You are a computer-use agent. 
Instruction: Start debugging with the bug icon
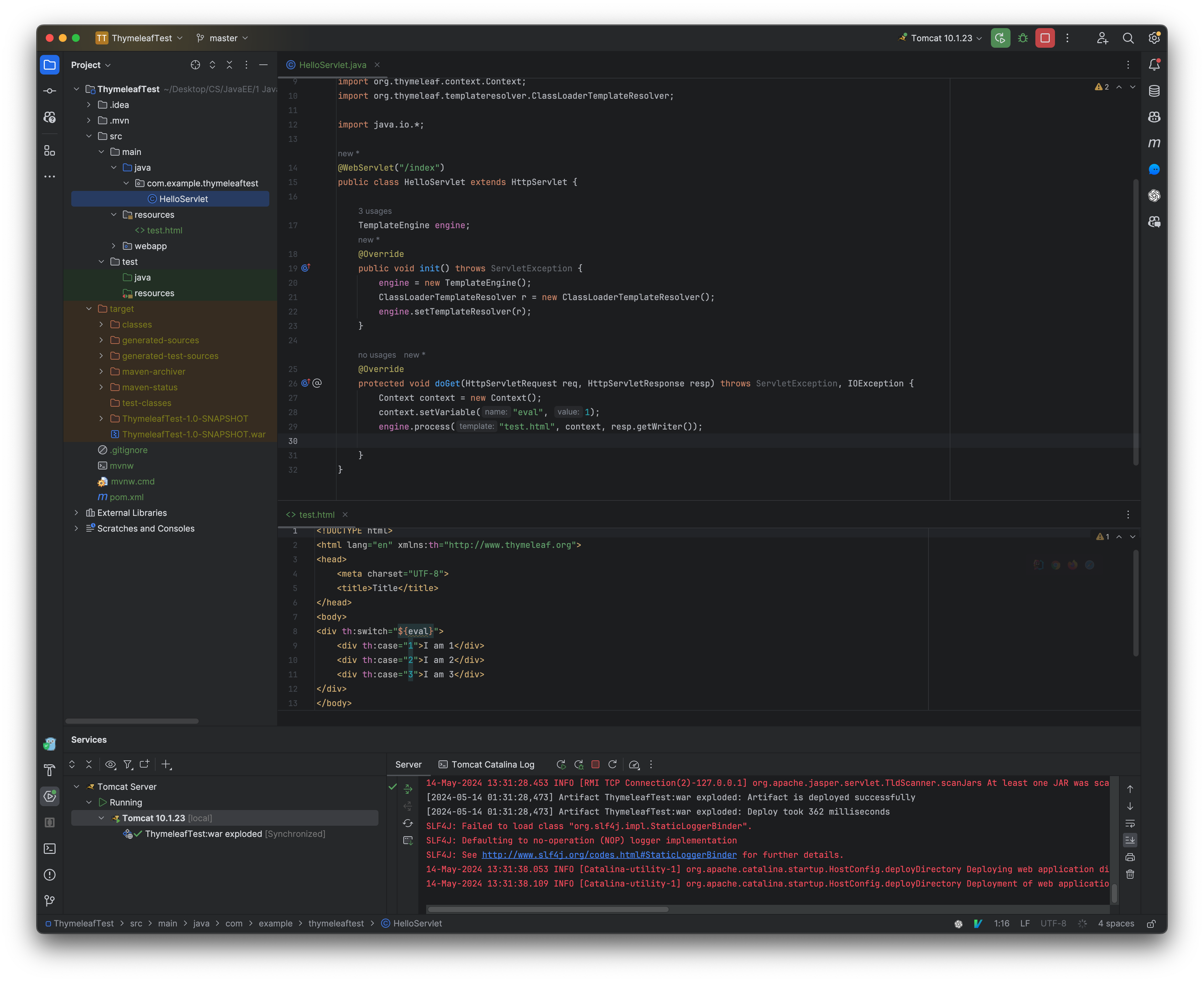(1023, 38)
